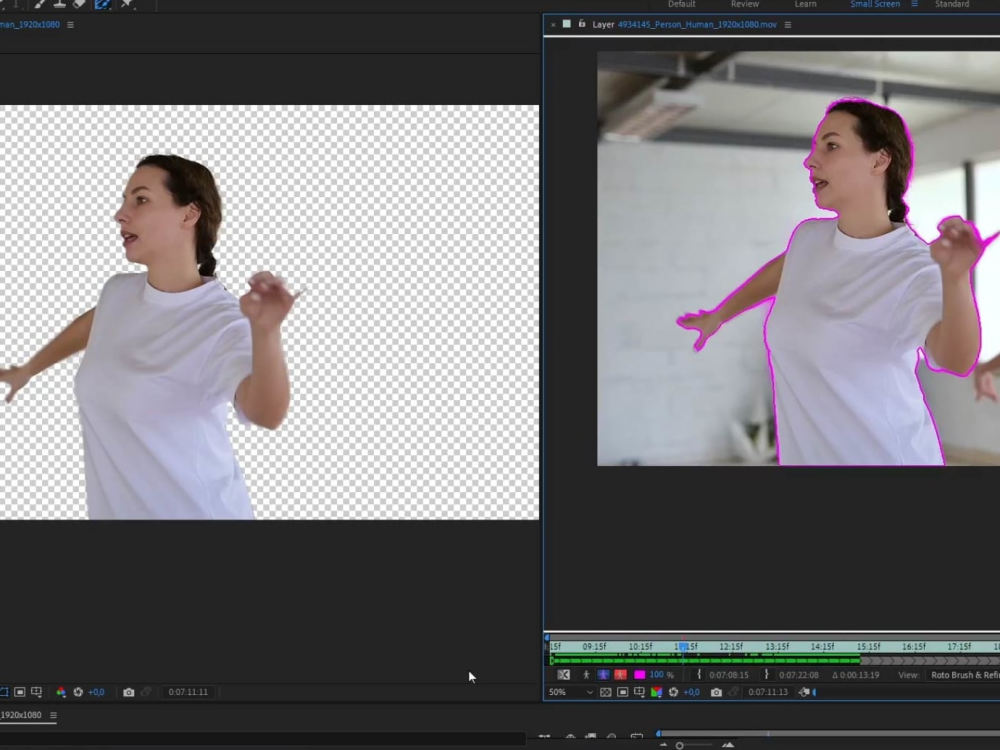
Task: Set In point bracket in Layer panel
Action: 699,674
